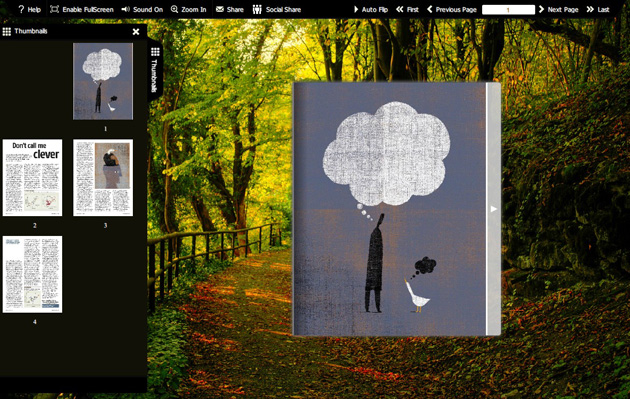This screenshot has height=399, width=630.
Task: Select page 3 thumbnail
Action: click(103, 178)
